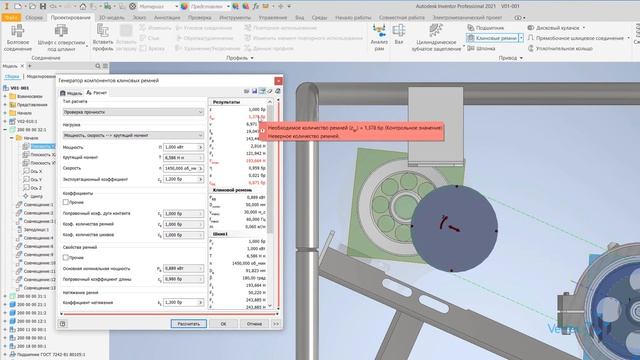
Task: Open Прямобочное шлицевое соединение generator
Action: click(576, 38)
